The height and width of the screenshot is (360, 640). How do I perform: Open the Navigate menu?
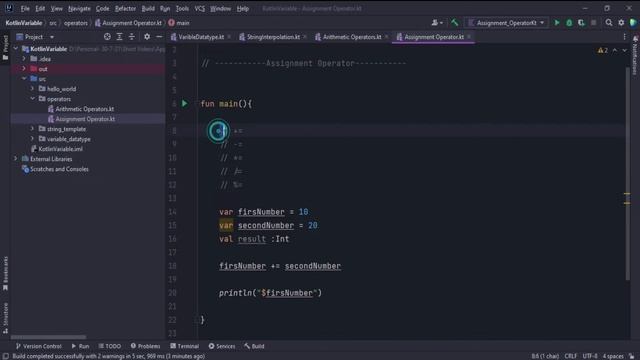pyautogui.click(x=79, y=9)
